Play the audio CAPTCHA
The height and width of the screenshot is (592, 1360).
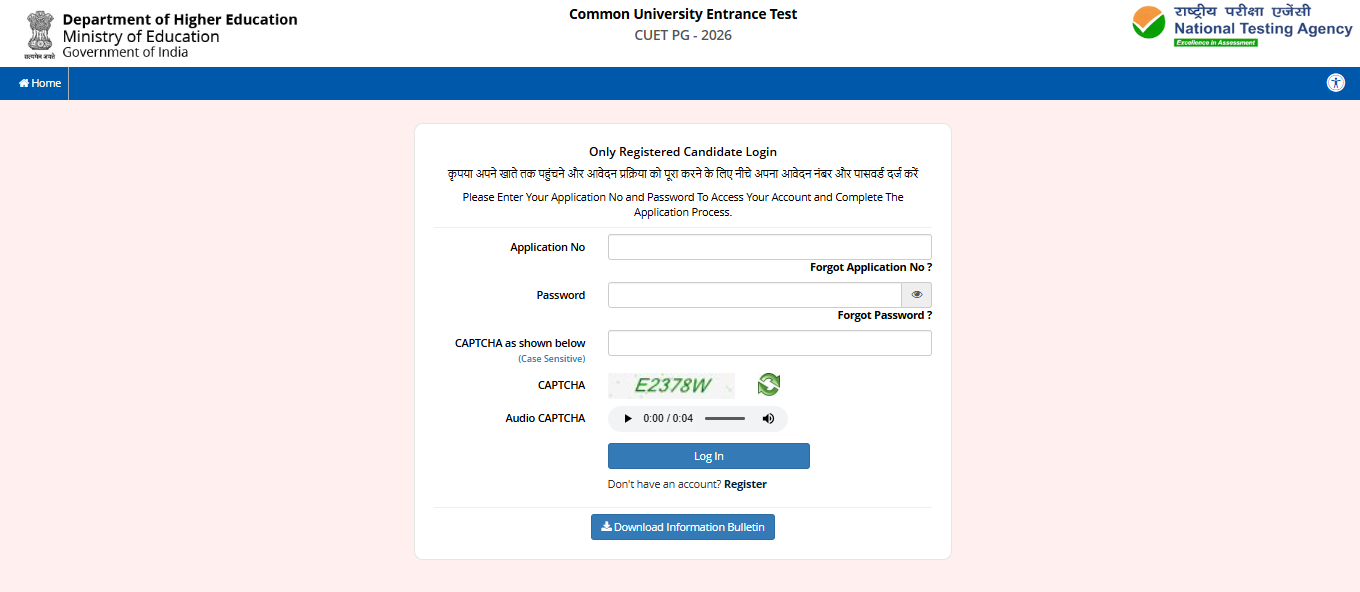[x=628, y=418]
